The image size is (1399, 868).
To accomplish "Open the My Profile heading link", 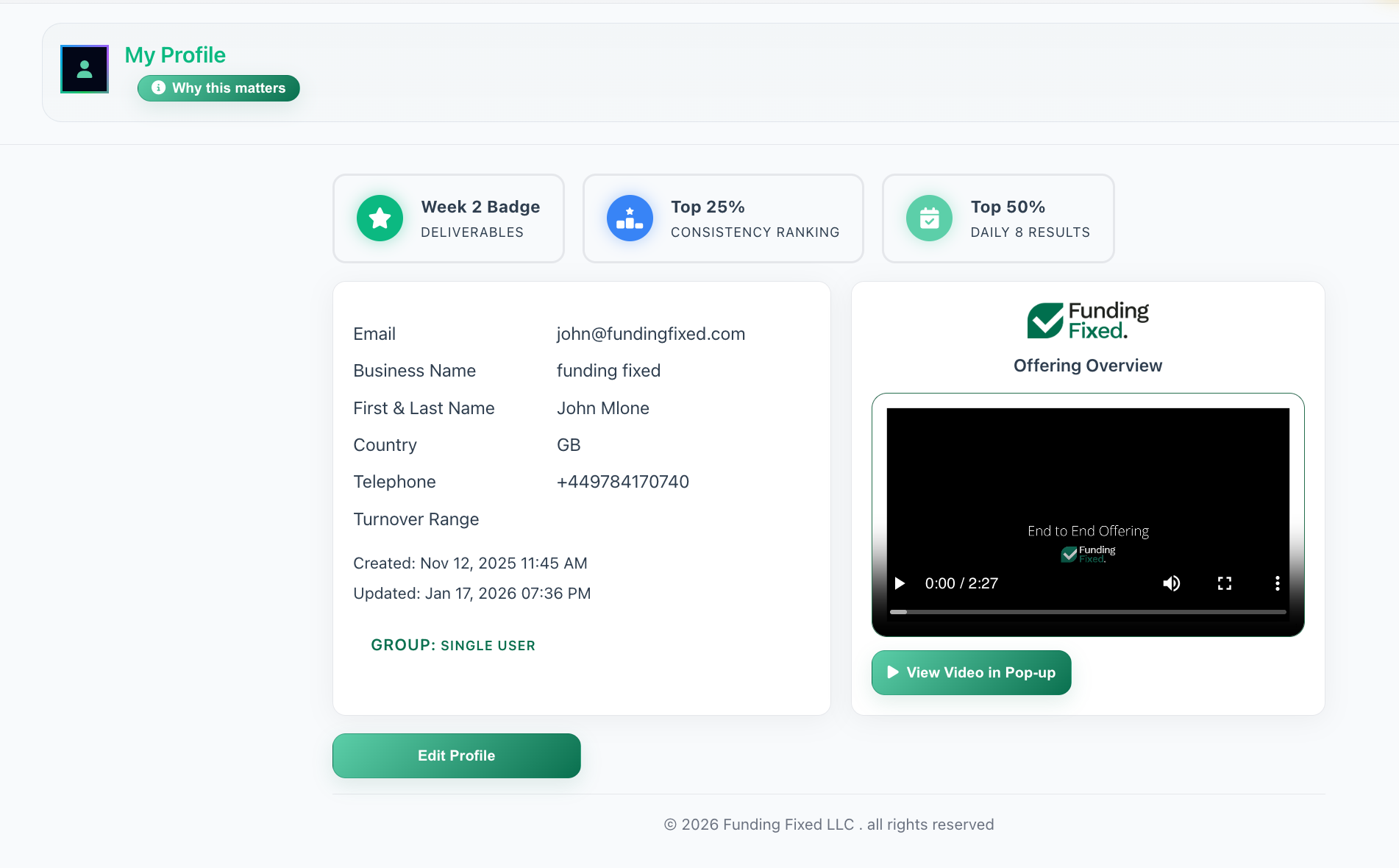I will (x=175, y=54).
